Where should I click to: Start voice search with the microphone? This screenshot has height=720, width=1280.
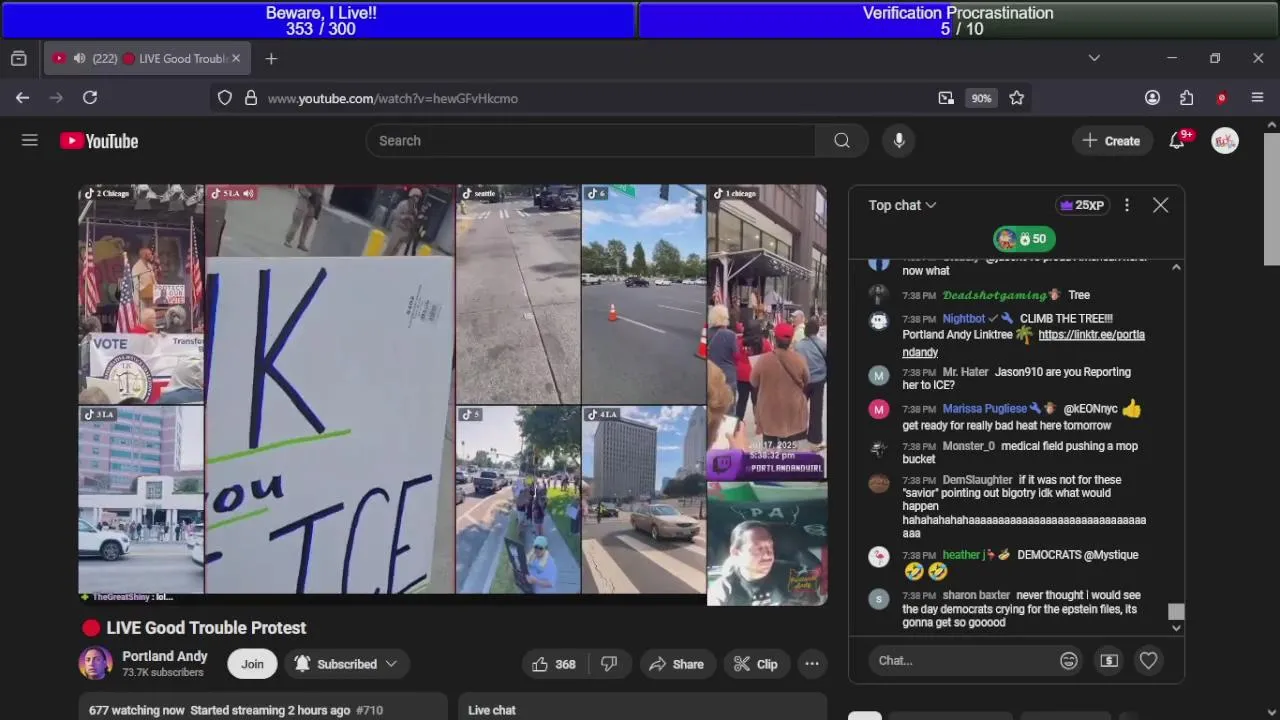(x=899, y=141)
